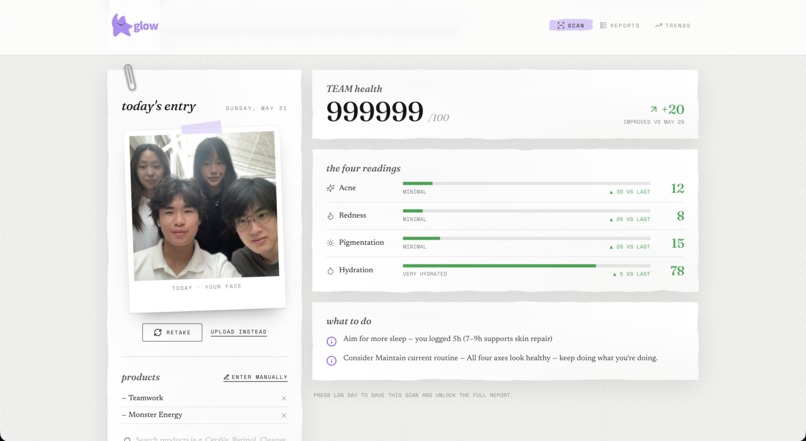Click the Hydration progress bar
806x441 pixels.
click(x=526, y=266)
